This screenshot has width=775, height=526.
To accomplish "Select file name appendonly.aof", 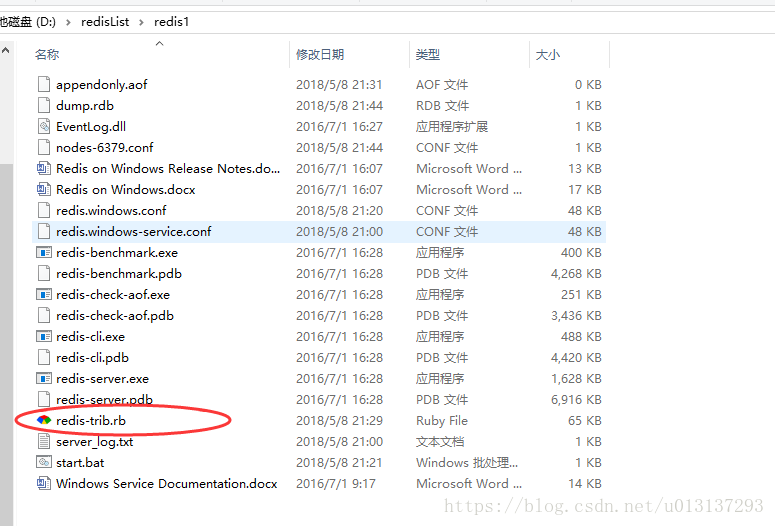I will 101,85.
